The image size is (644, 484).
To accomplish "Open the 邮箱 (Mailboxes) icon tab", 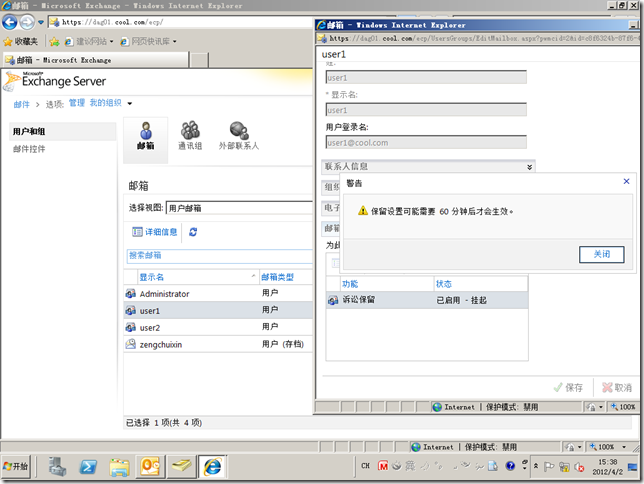I will click(146, 135).
